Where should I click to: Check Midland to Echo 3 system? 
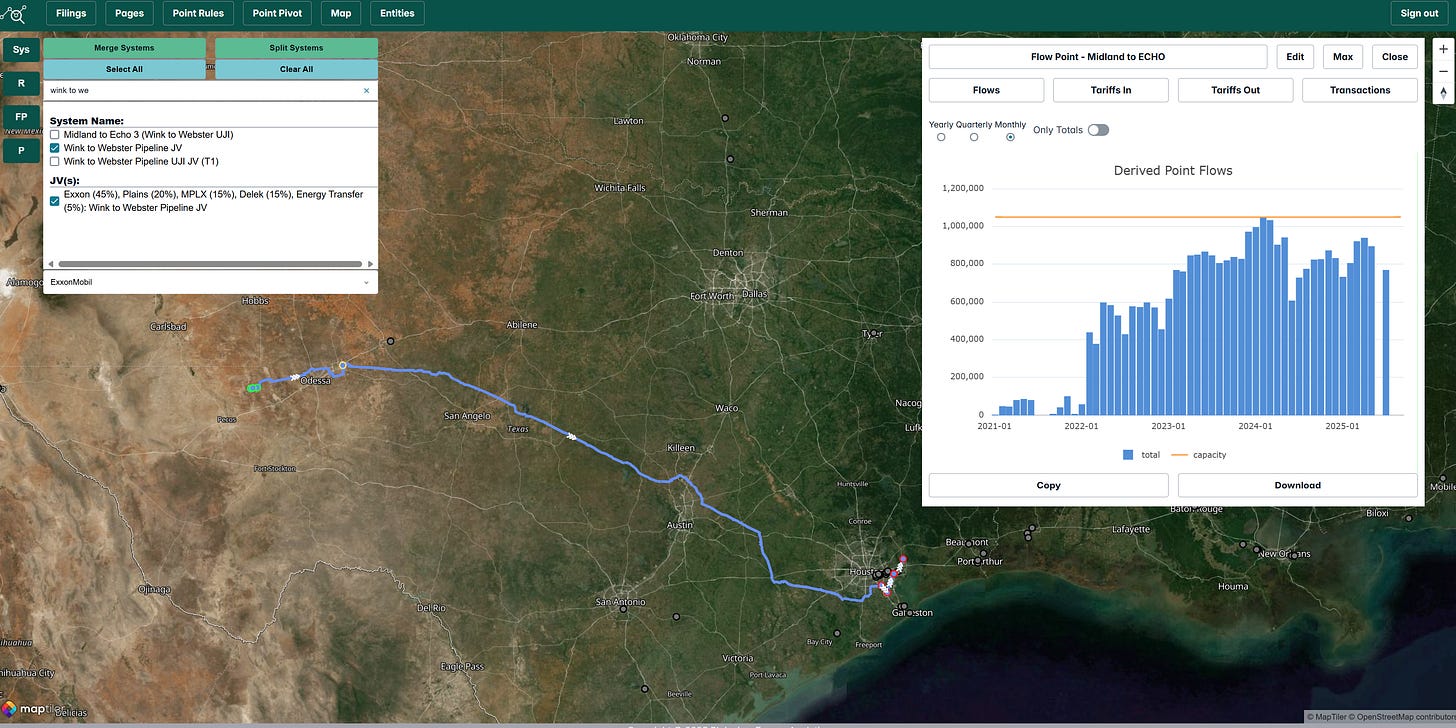tap(55, 134)
